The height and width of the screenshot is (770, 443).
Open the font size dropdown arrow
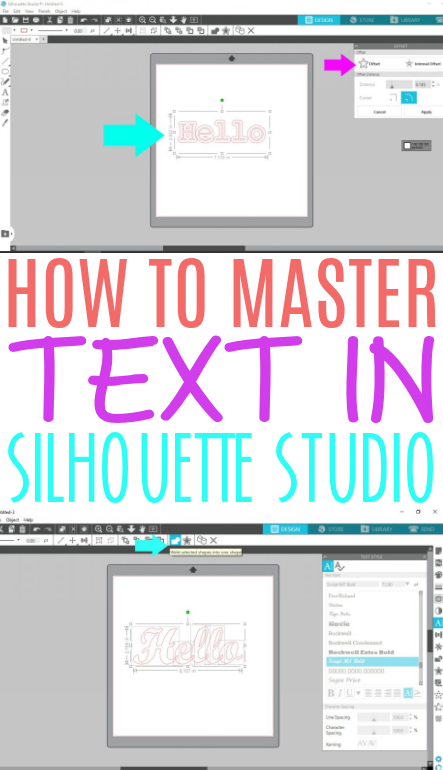407,584
